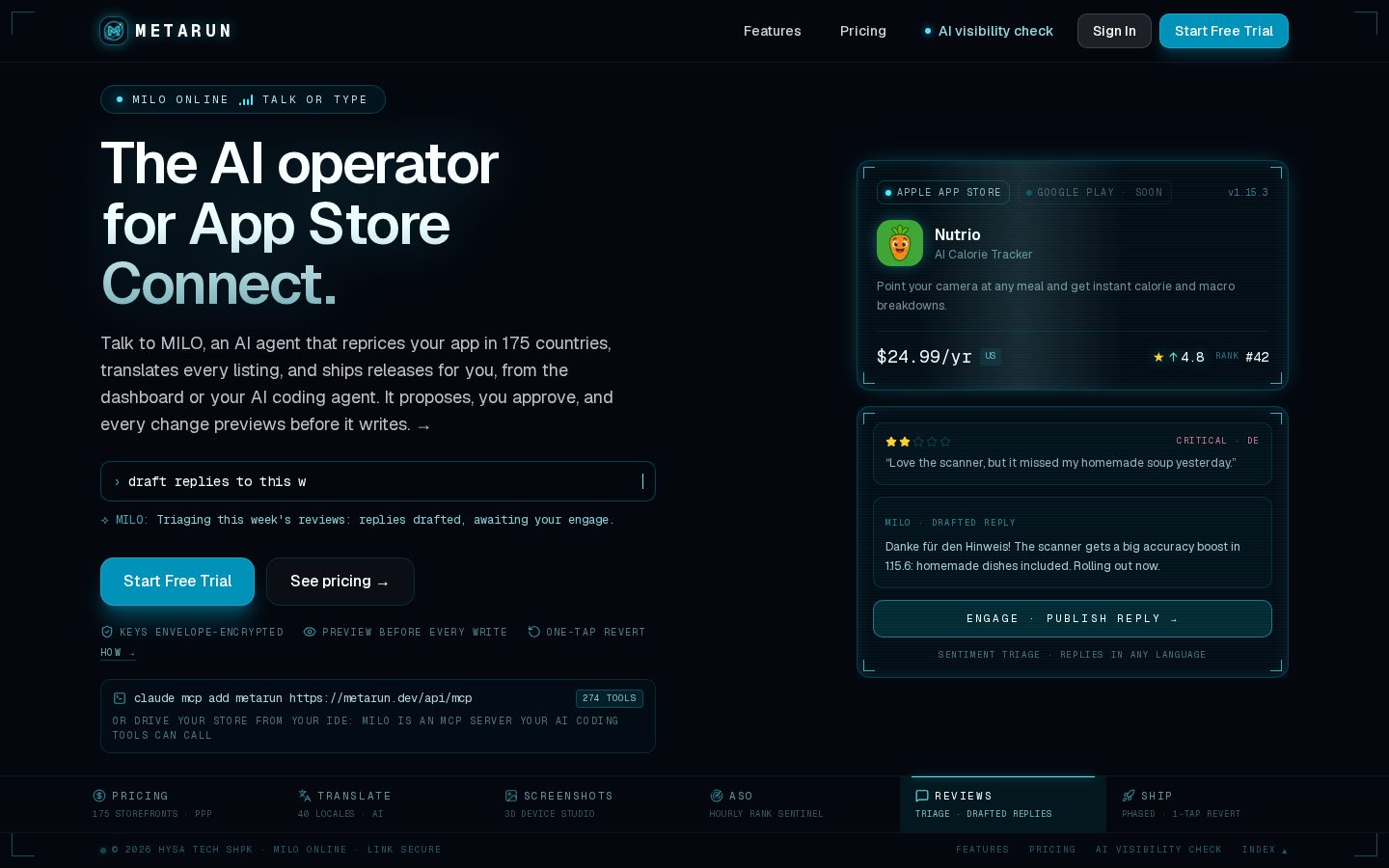Click the 274 Tools badge
The image size is (1389, 868).
(x=610, y=698)
